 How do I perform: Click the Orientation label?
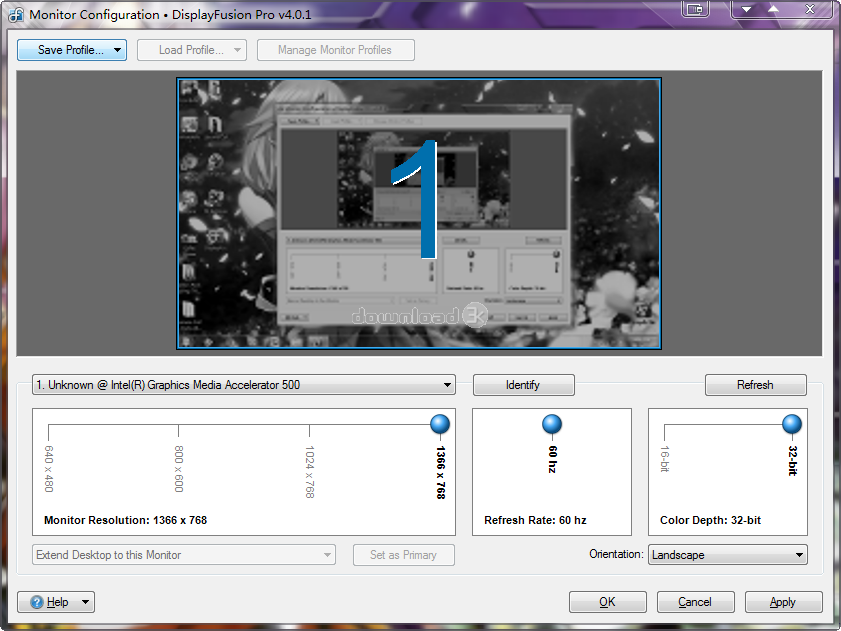(x=616, y=554)
